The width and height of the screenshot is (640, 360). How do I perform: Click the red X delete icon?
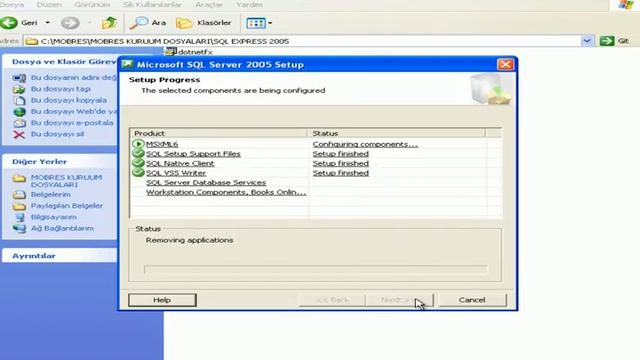(19, 134)
